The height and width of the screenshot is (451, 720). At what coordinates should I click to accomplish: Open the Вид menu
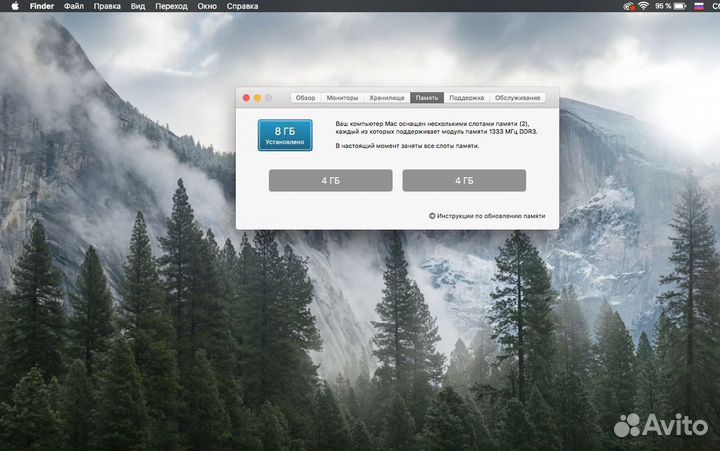[138, 6]
